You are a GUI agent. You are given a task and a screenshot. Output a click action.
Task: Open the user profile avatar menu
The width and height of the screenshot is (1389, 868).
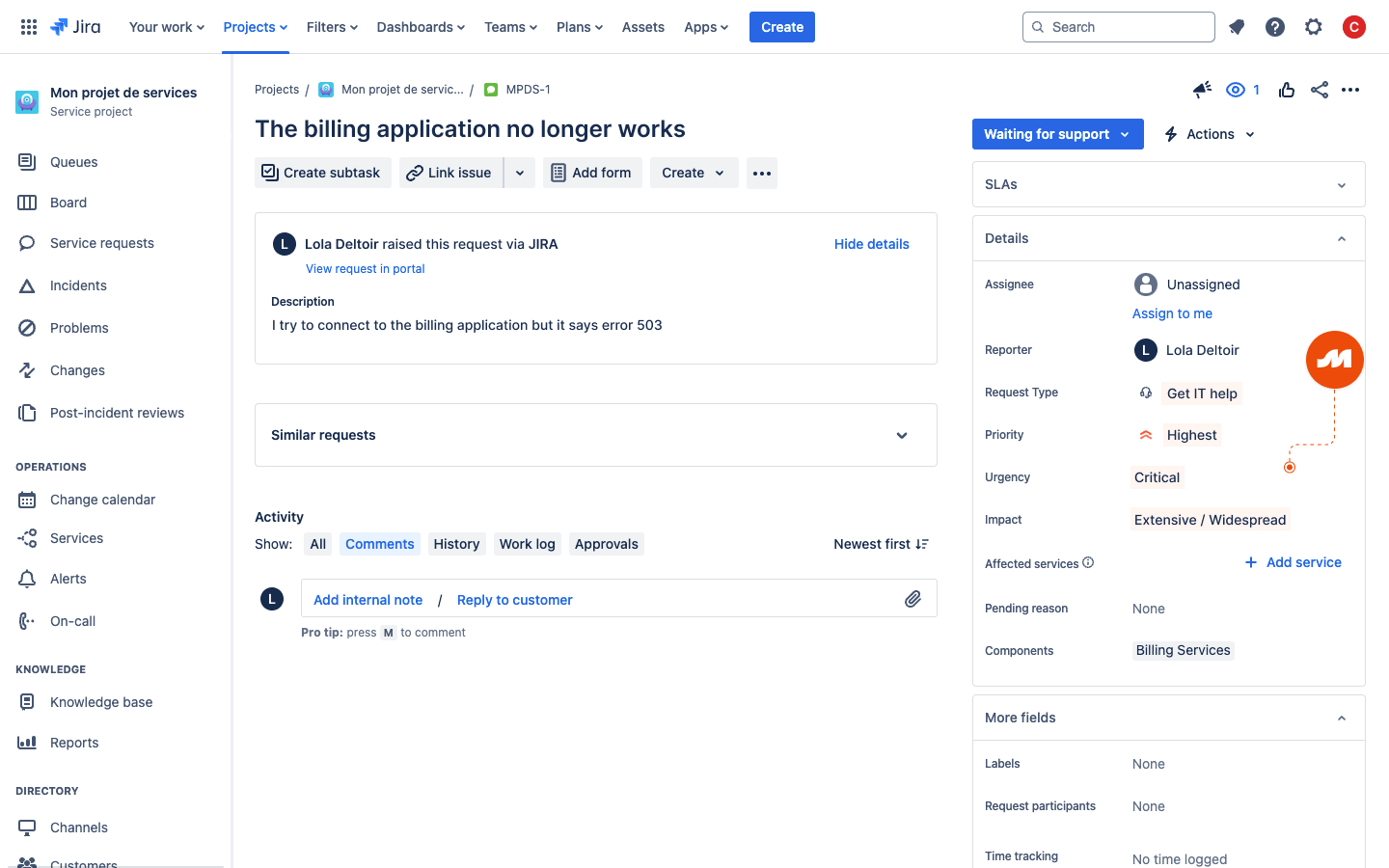(1354, 27)
